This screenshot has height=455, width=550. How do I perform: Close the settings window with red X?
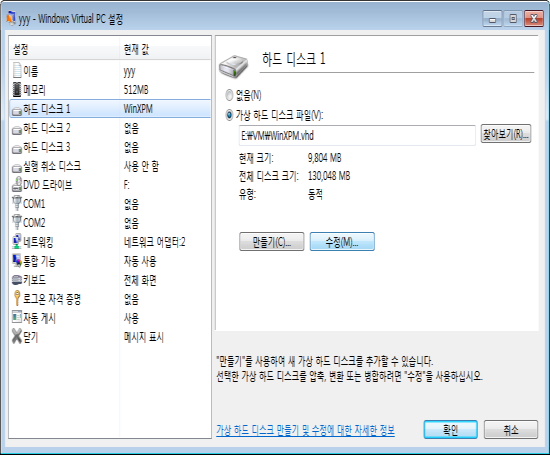(534, 19)
